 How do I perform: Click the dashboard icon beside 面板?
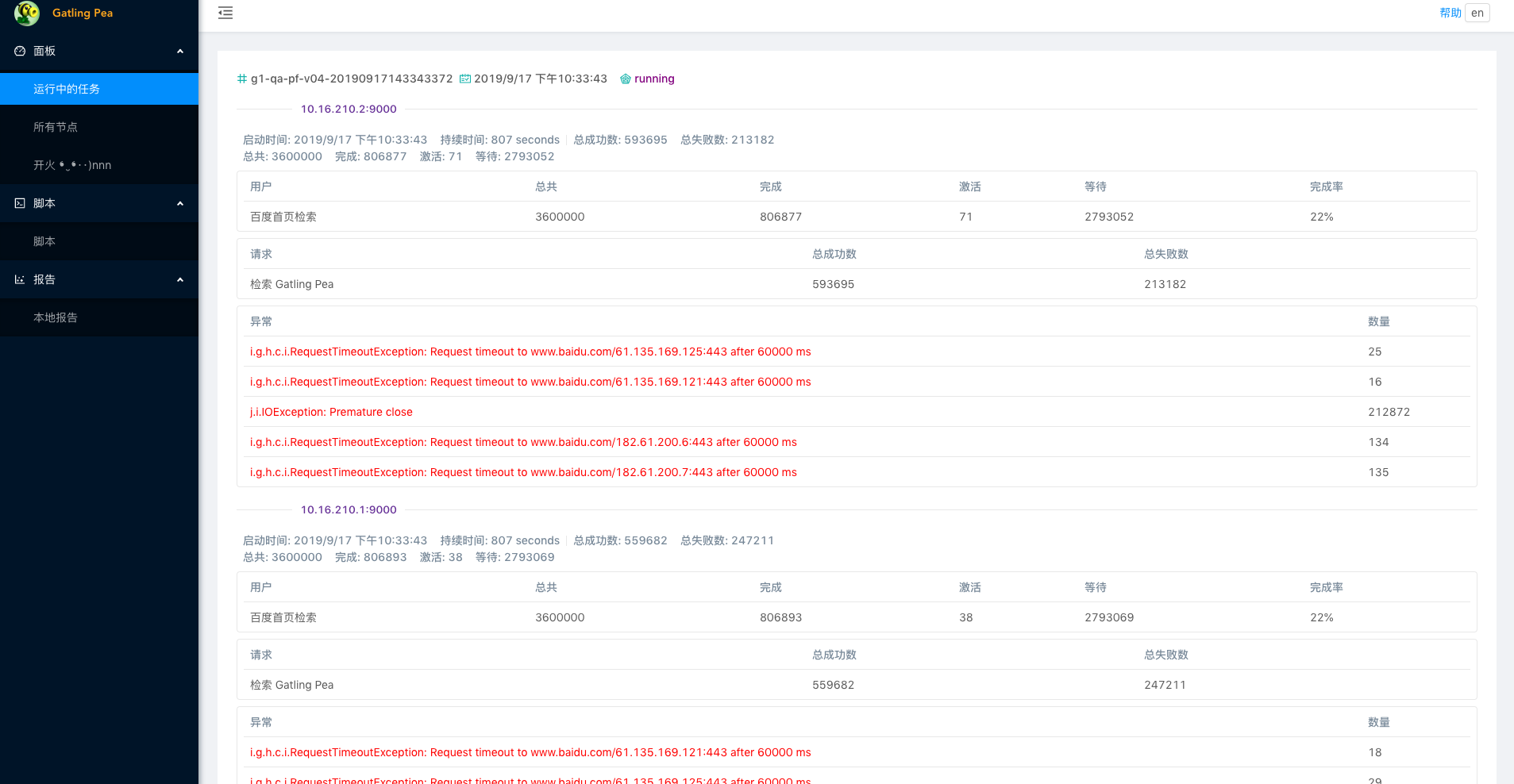click(20, 51)
